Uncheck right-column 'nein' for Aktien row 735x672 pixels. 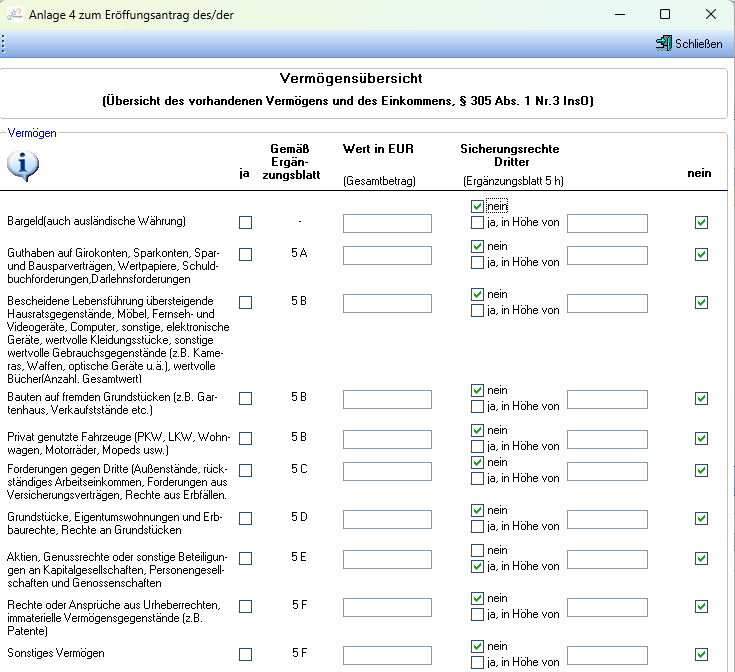(x=701, y=558)
